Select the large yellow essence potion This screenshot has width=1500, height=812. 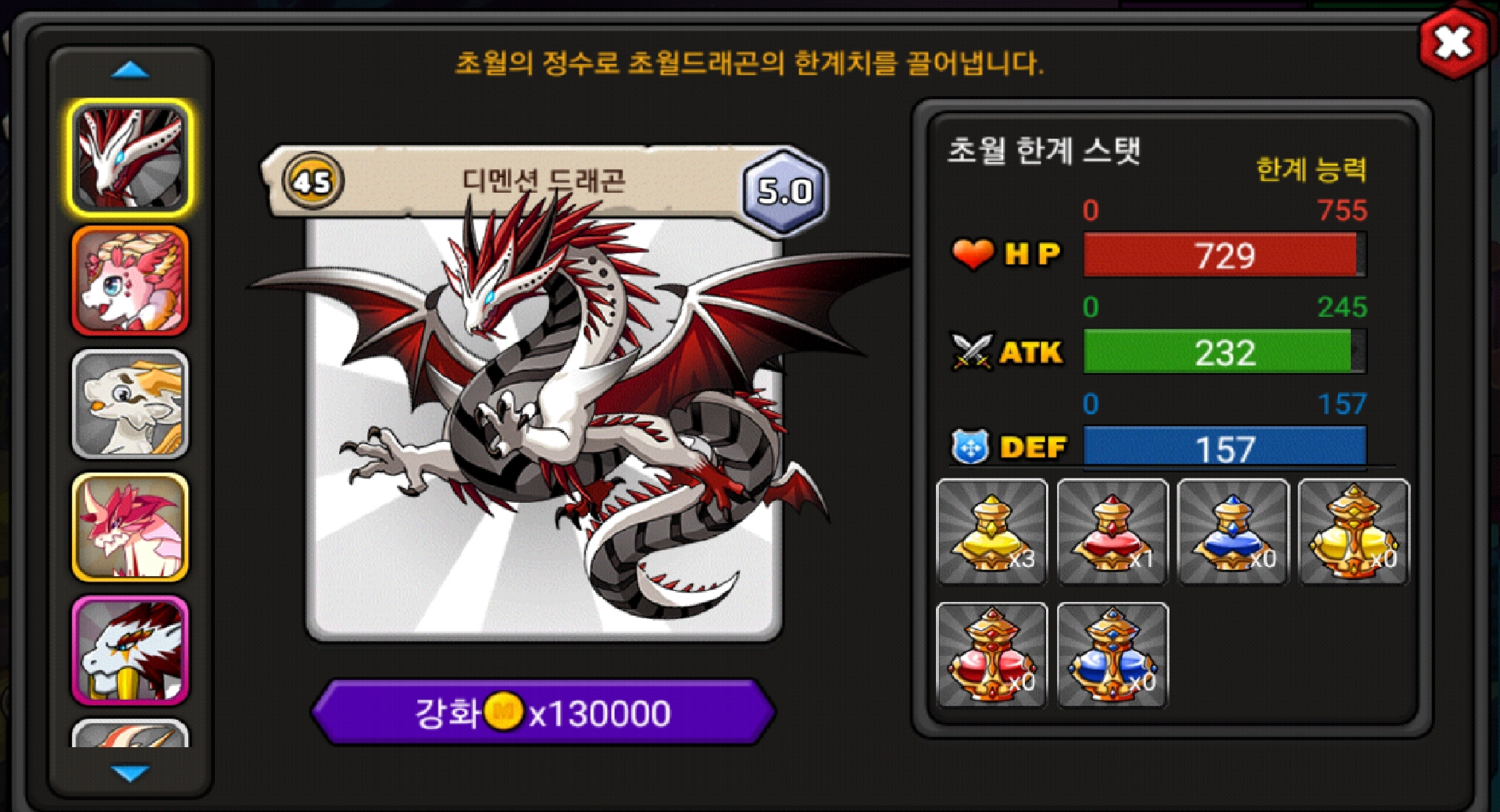(x=1354, y=532)
